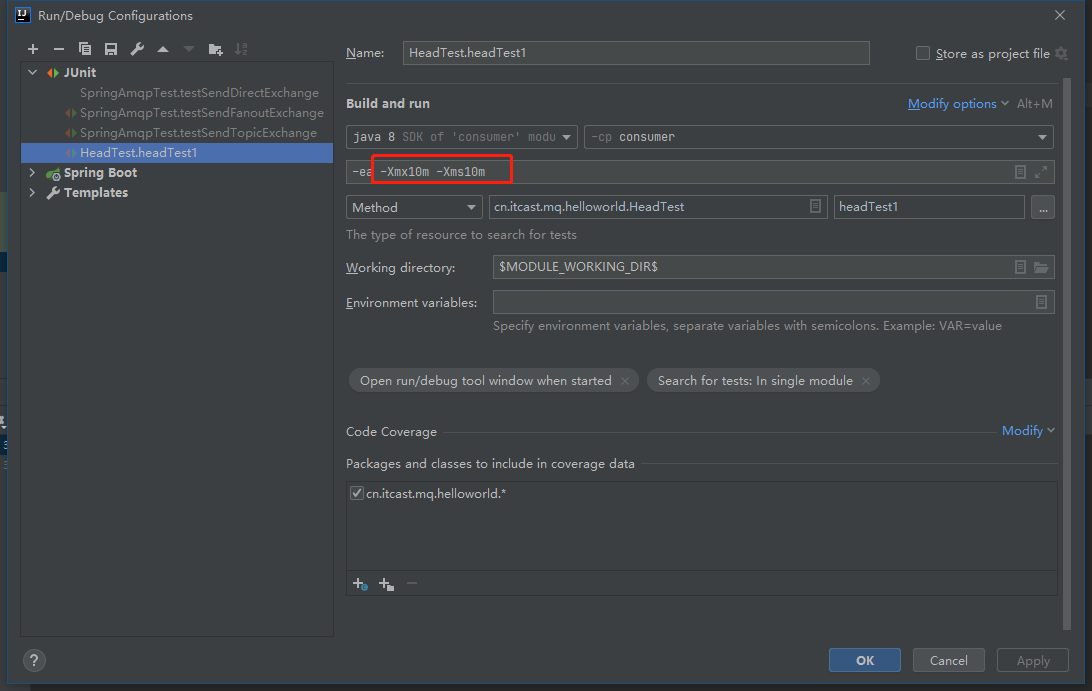Image resolution: width=1092 pixels, height=691 pixels.
Task: Collapse the JUnit tree node
Action: tap(33, 72)
